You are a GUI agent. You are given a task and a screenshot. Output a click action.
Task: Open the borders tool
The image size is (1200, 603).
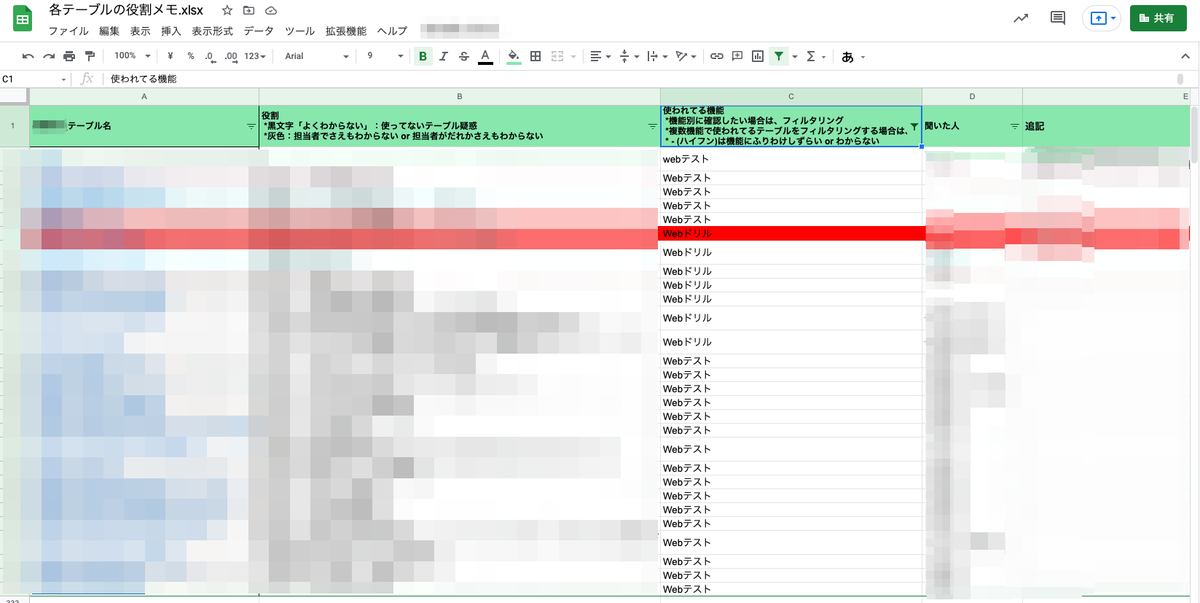tap(535, 57)
